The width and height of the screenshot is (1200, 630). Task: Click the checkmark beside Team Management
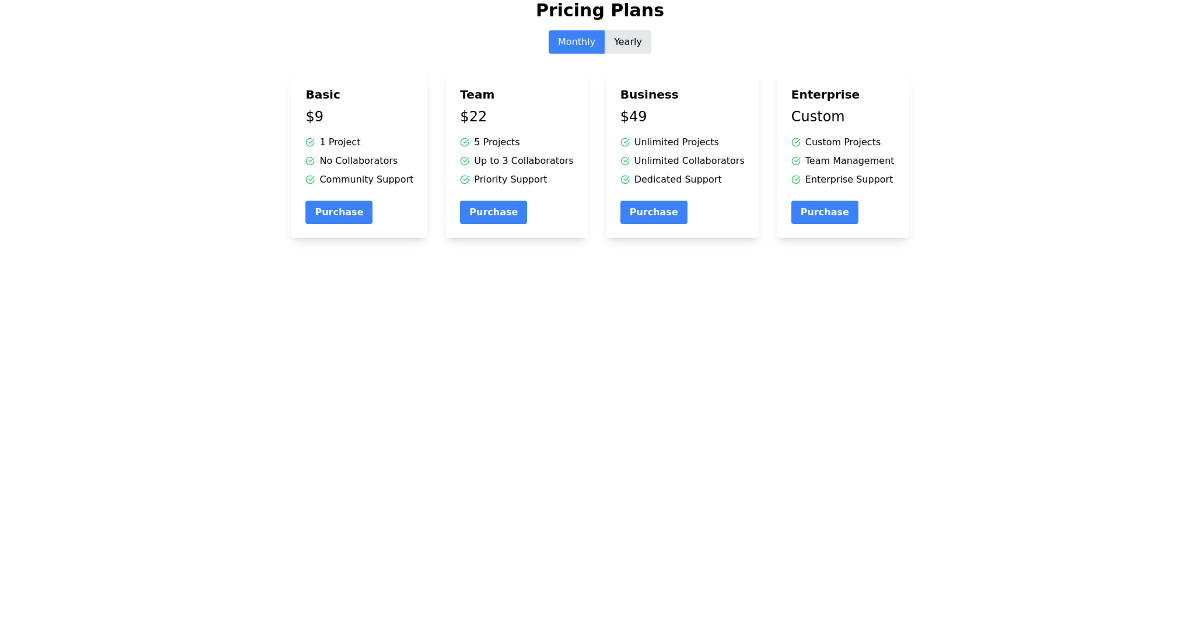click(796, 161)
